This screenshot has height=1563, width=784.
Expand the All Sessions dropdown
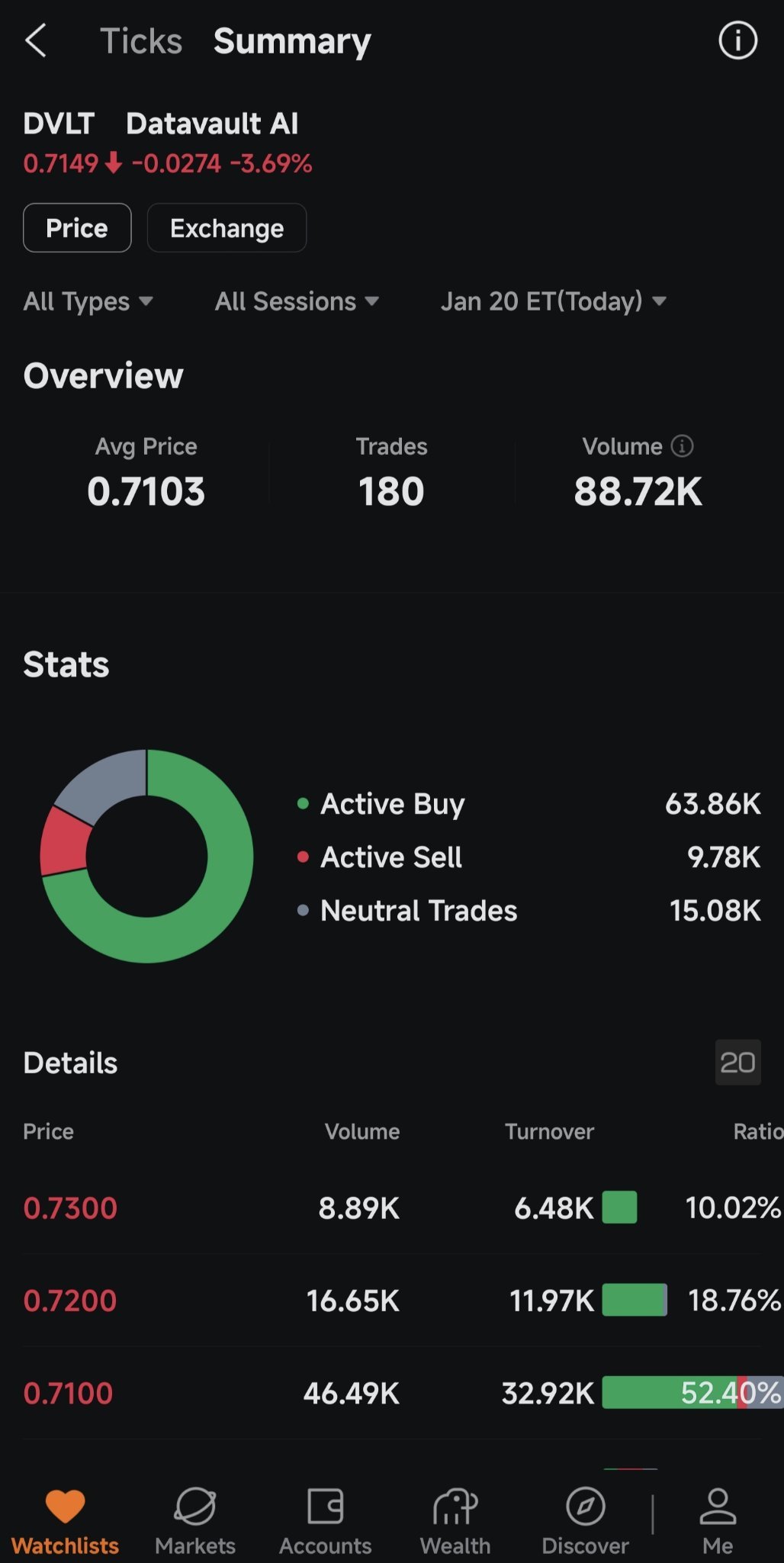tap(297, 301)
